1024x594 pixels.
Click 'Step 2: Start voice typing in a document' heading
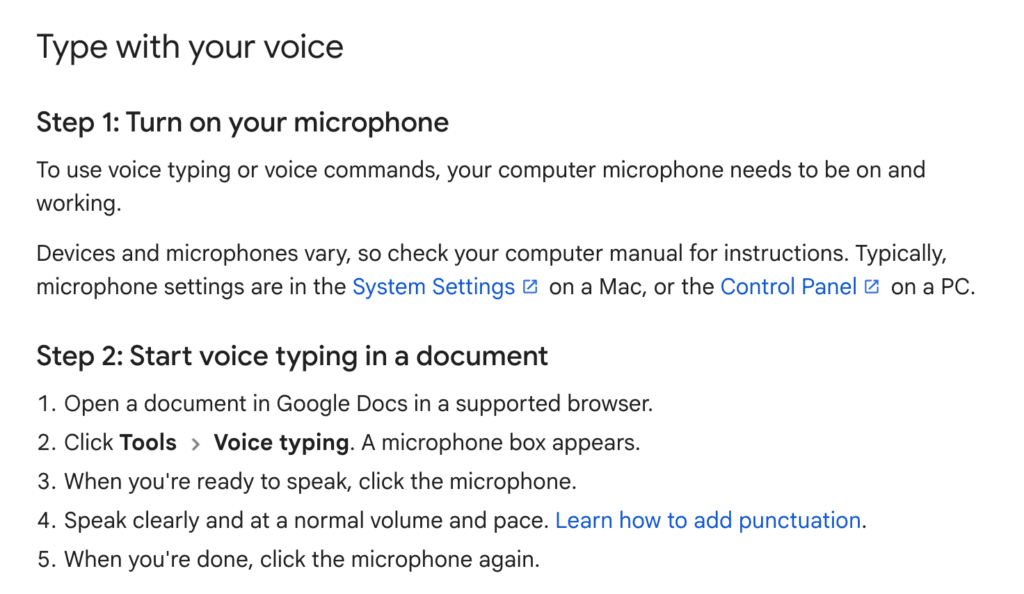[x=292, y=356]
